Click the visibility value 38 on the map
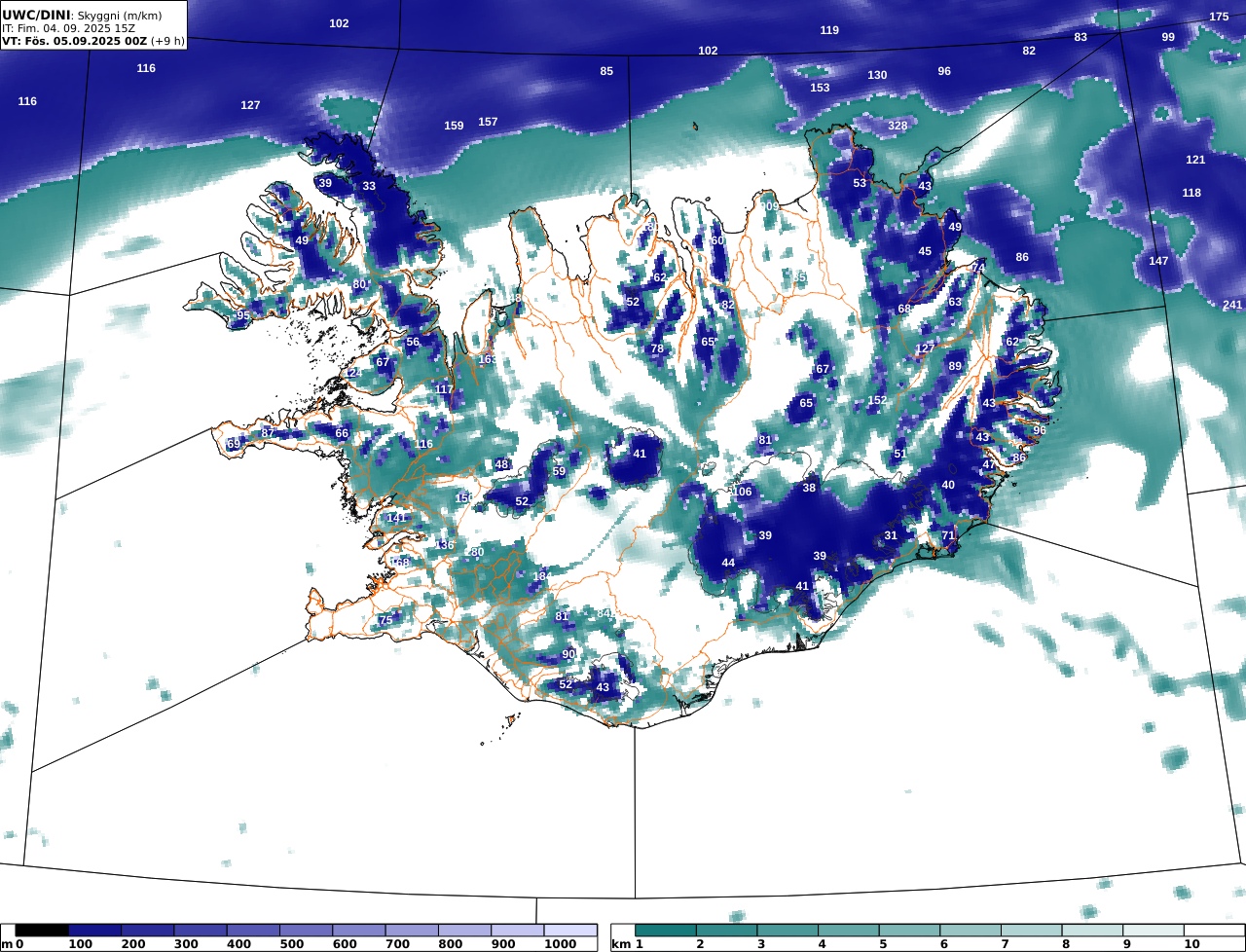 point(809,488)
